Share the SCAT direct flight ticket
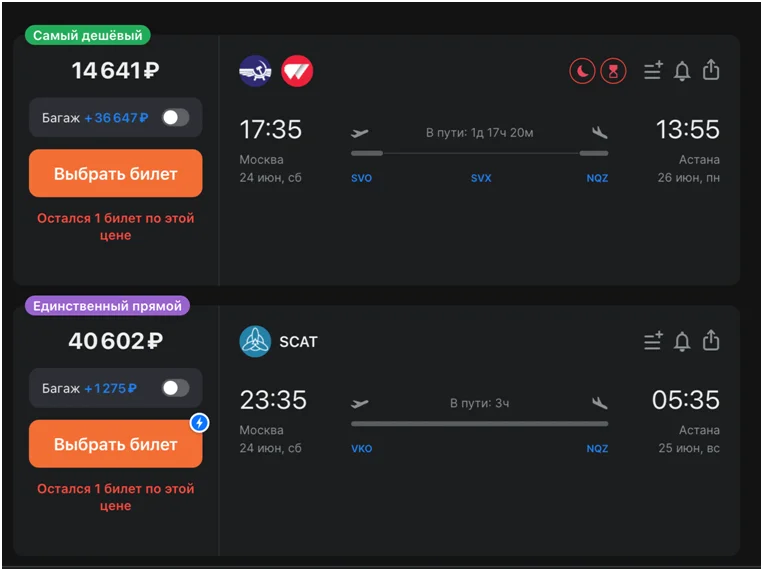 click(x=711, y=341)
